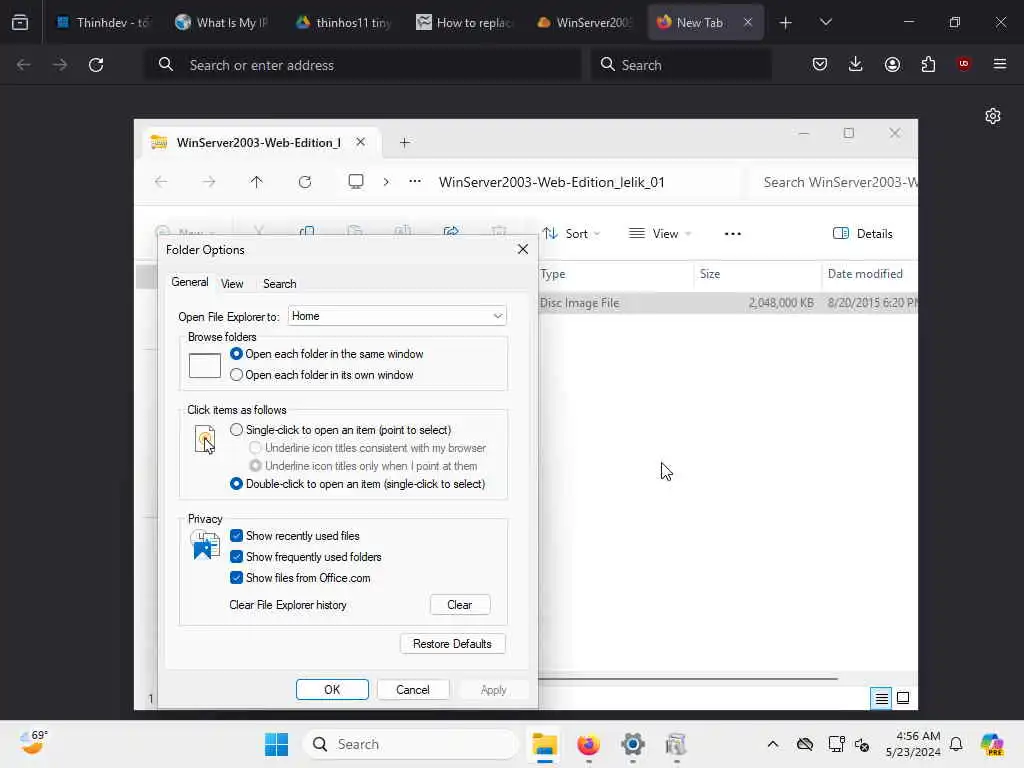Show hidden system tray icons
Screen dimensions: 1024x768
[773, 744]
